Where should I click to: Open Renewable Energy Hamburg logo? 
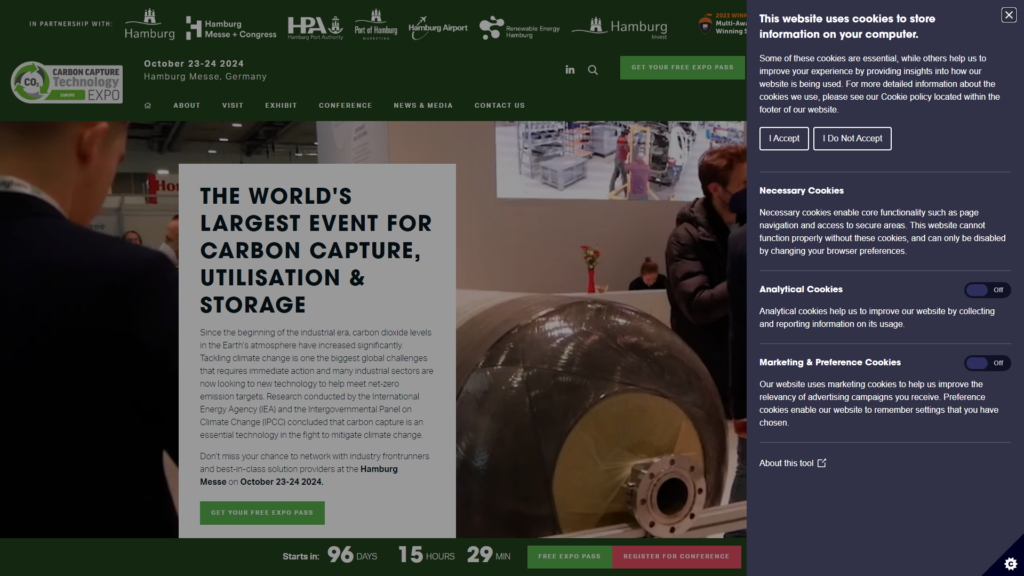(x=519, y=29)
